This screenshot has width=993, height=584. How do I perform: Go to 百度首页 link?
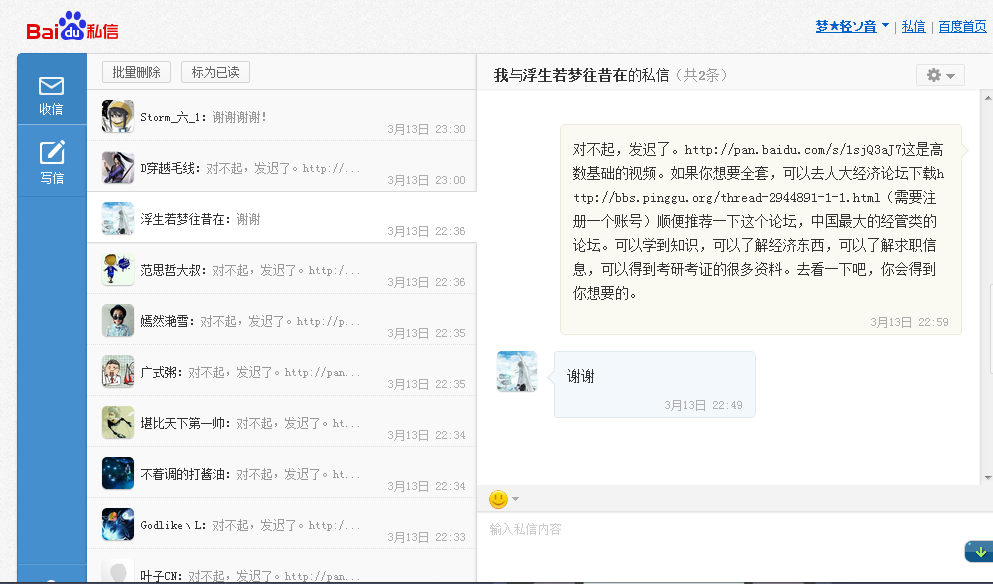pos(962,27)
